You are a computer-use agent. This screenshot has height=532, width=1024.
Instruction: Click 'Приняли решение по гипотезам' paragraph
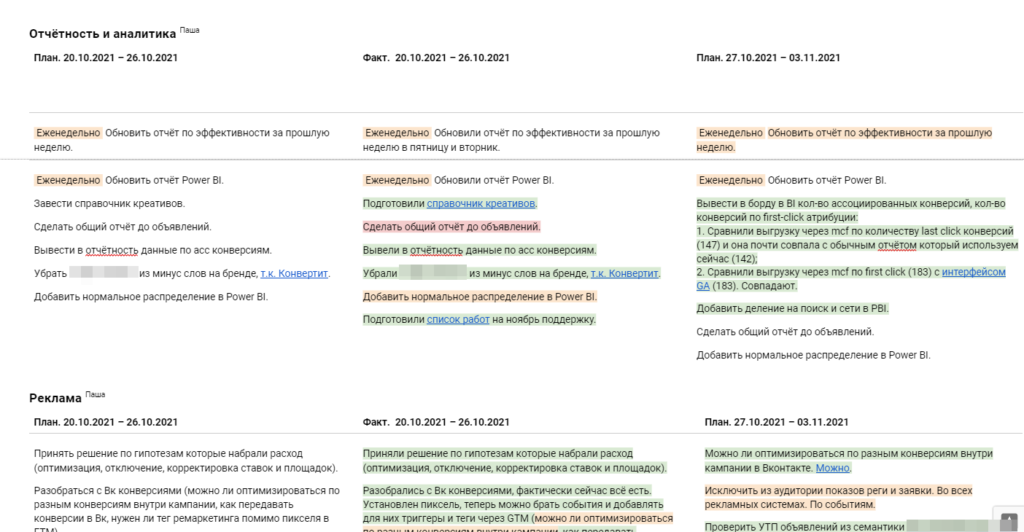[x=515, y=461]
